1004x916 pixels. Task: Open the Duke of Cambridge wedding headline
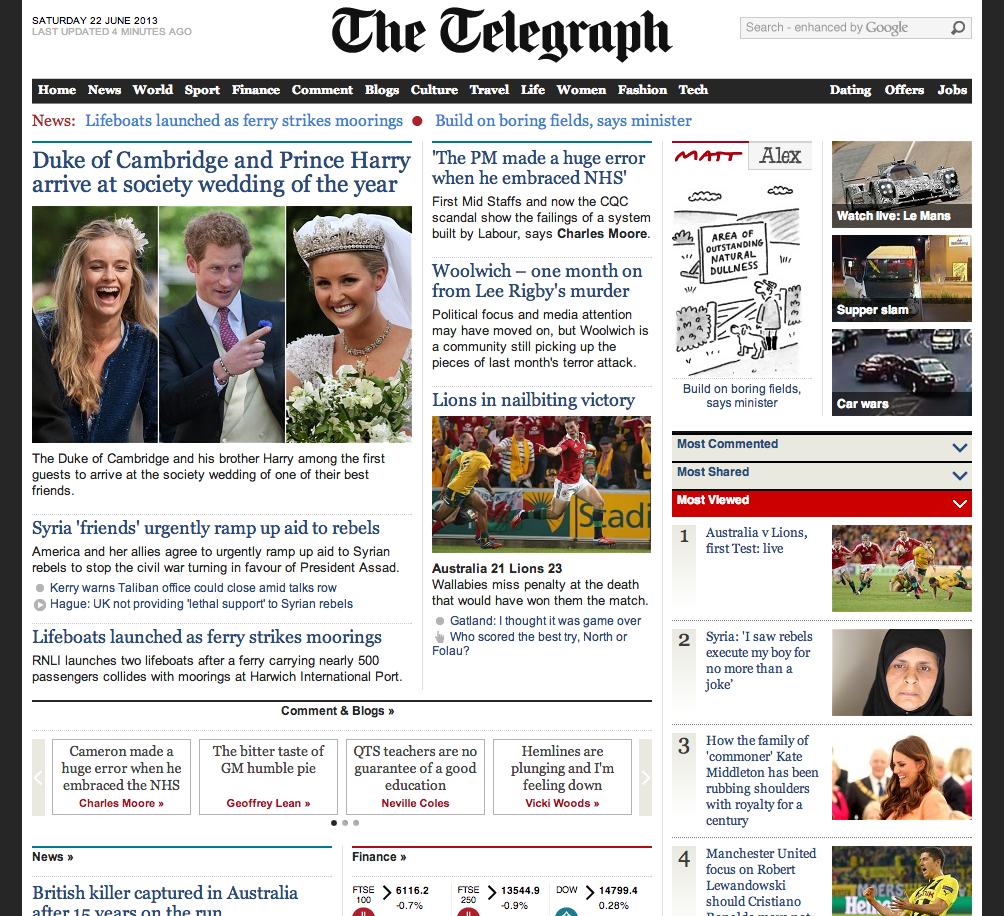[x=222, y=172]
